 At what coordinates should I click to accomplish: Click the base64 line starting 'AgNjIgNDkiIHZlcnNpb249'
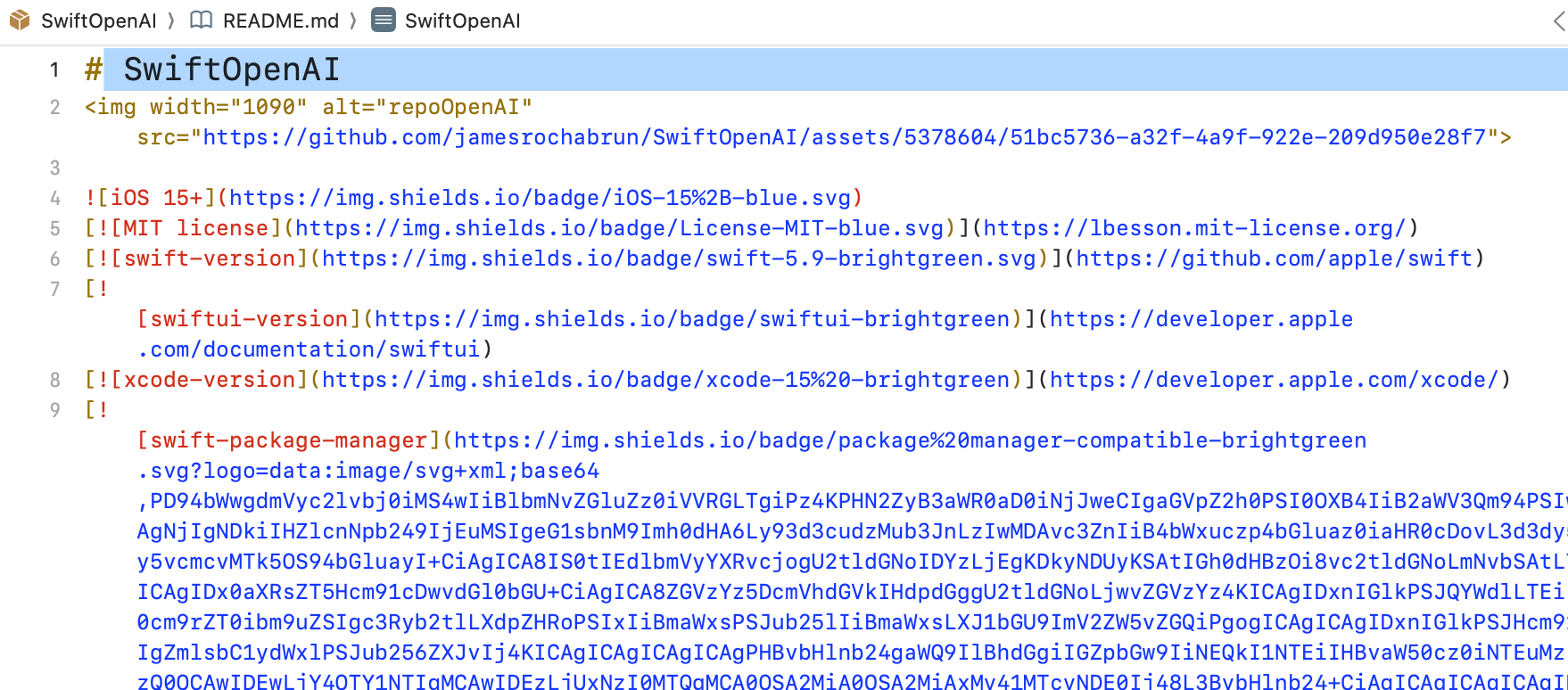[852, 531]
